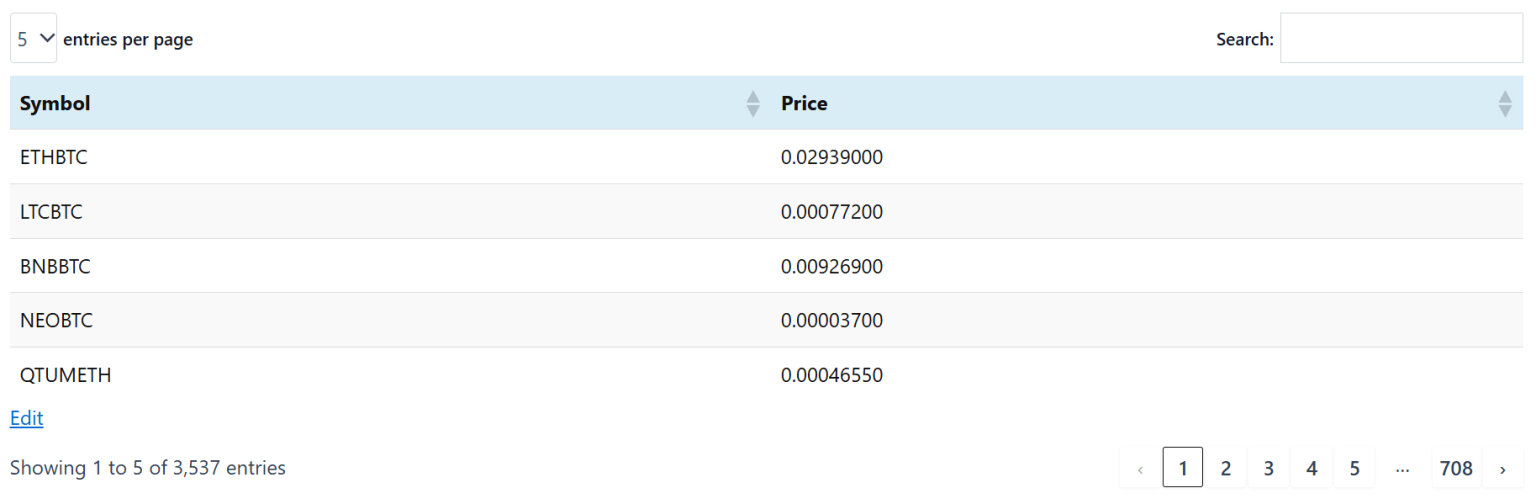The width and height of the screenshot is (1536, 504).
Task: Select the NEOBTC symbol cell
Action: tap(391, 320)
